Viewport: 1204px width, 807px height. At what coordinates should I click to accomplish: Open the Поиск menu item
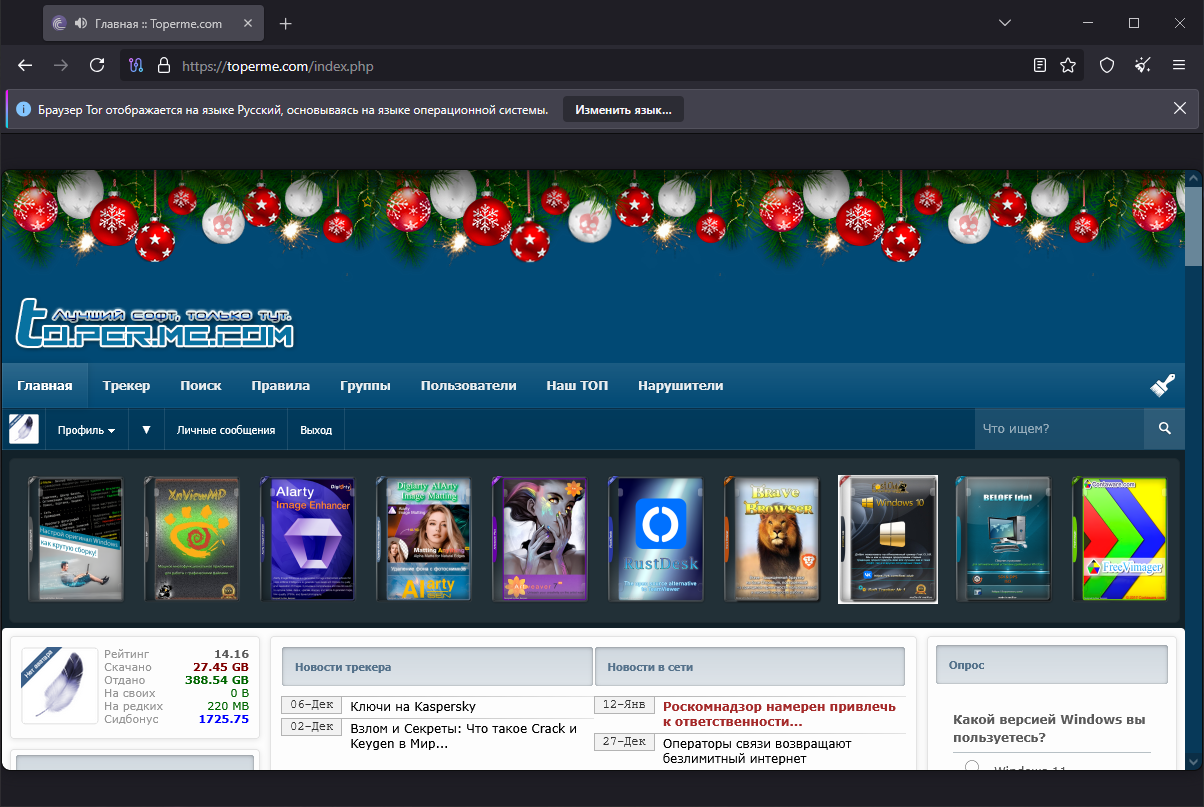pos(201,385)
